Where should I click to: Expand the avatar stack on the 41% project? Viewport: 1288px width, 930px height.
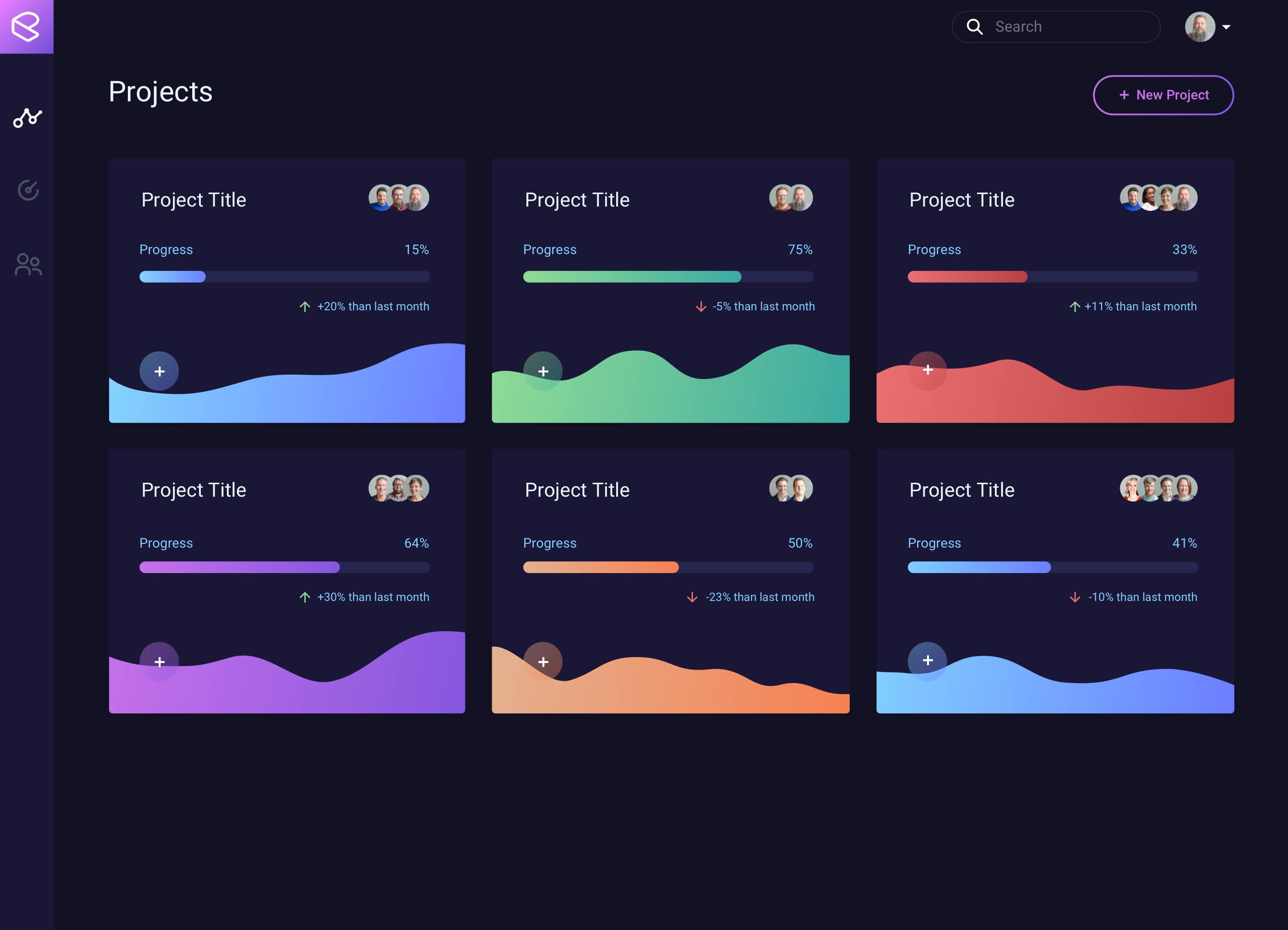pos(1159,488)
